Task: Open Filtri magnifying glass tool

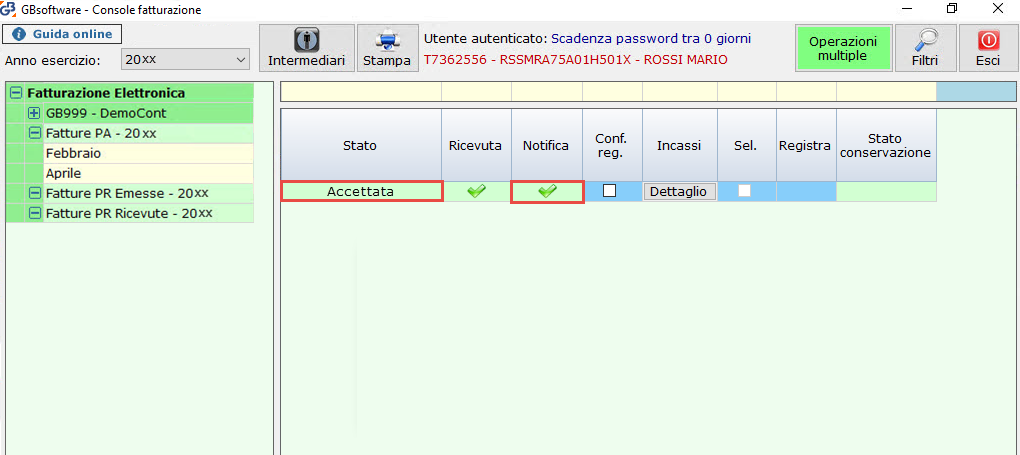Action: tap(924, 40)
